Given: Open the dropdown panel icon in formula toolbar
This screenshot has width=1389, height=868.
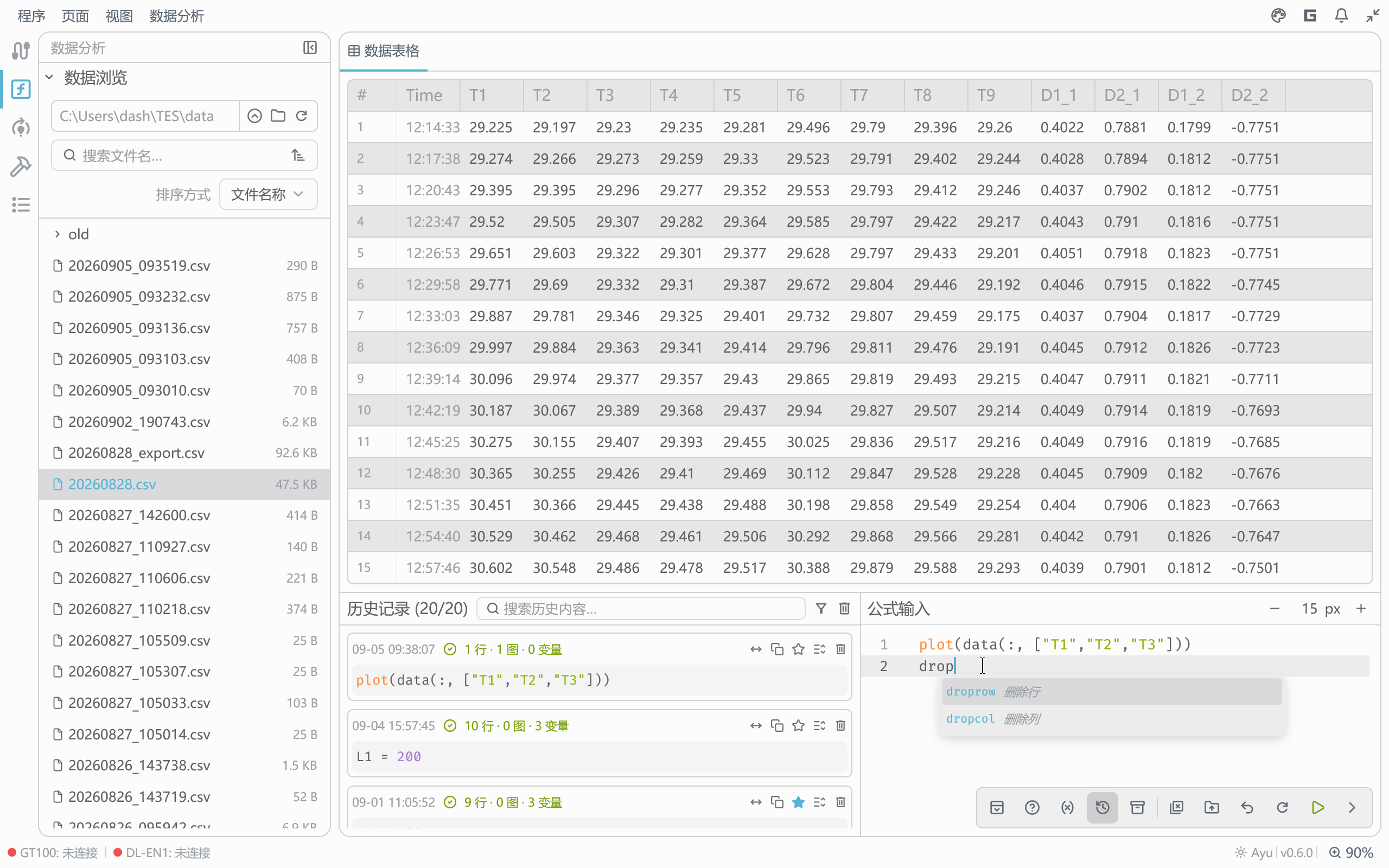Looking at the screenshot, I should coord(997,808).
